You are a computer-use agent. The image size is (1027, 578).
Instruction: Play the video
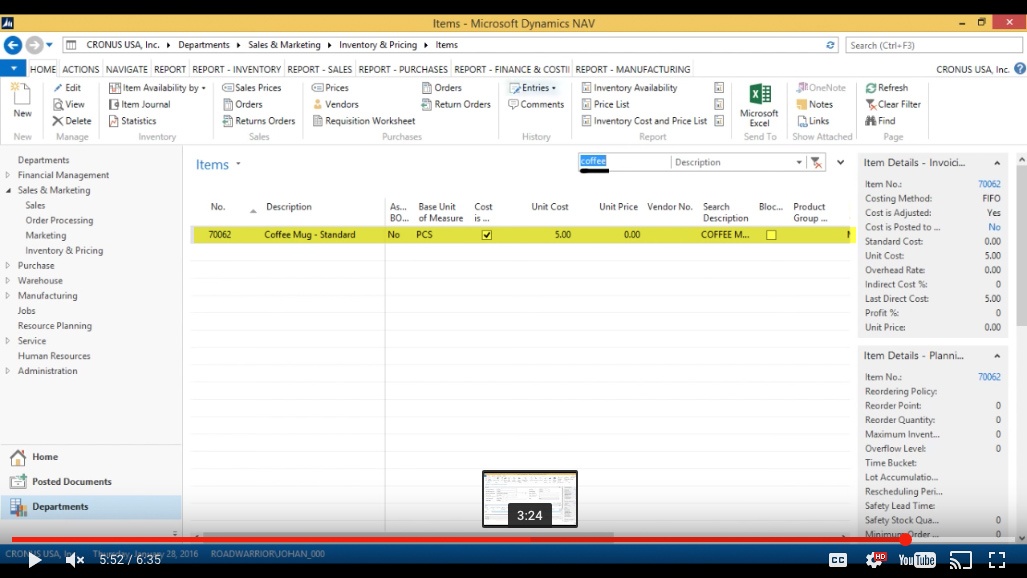point(34,560)
